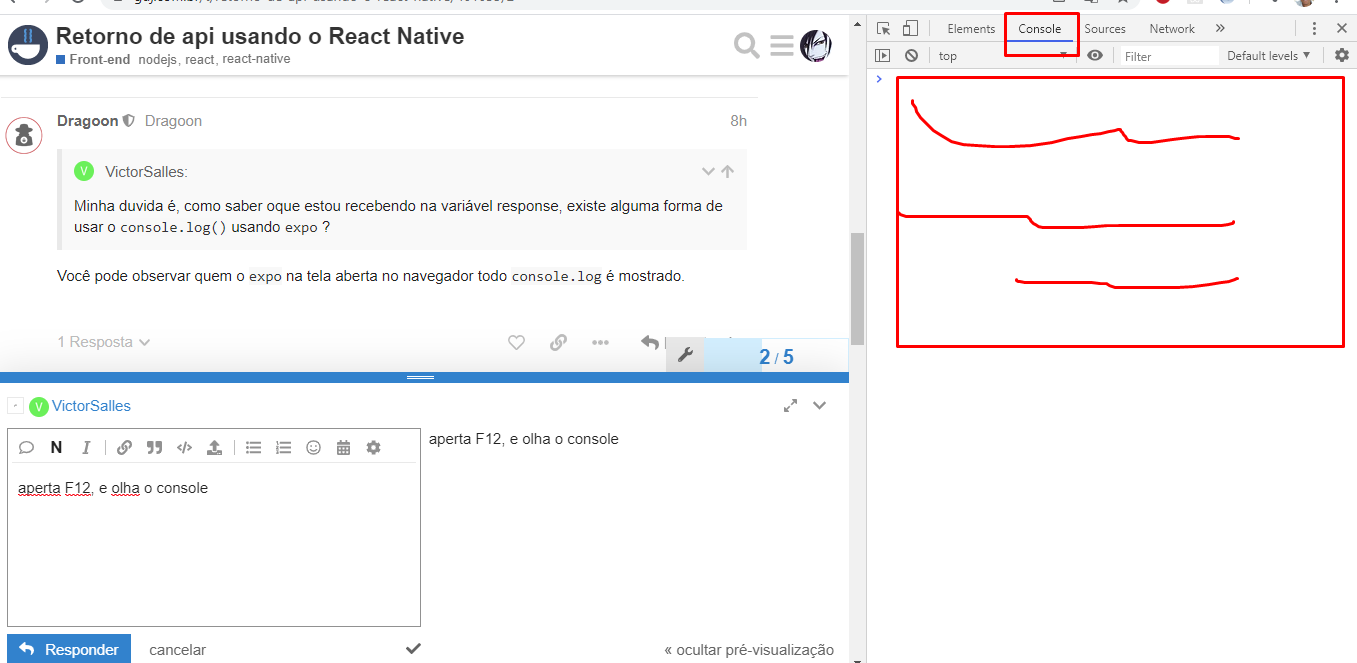The width and height of the screenshot is (1357, 663).
Task: Open DevTools three-dot customize menu
Action: (1314, 29)
